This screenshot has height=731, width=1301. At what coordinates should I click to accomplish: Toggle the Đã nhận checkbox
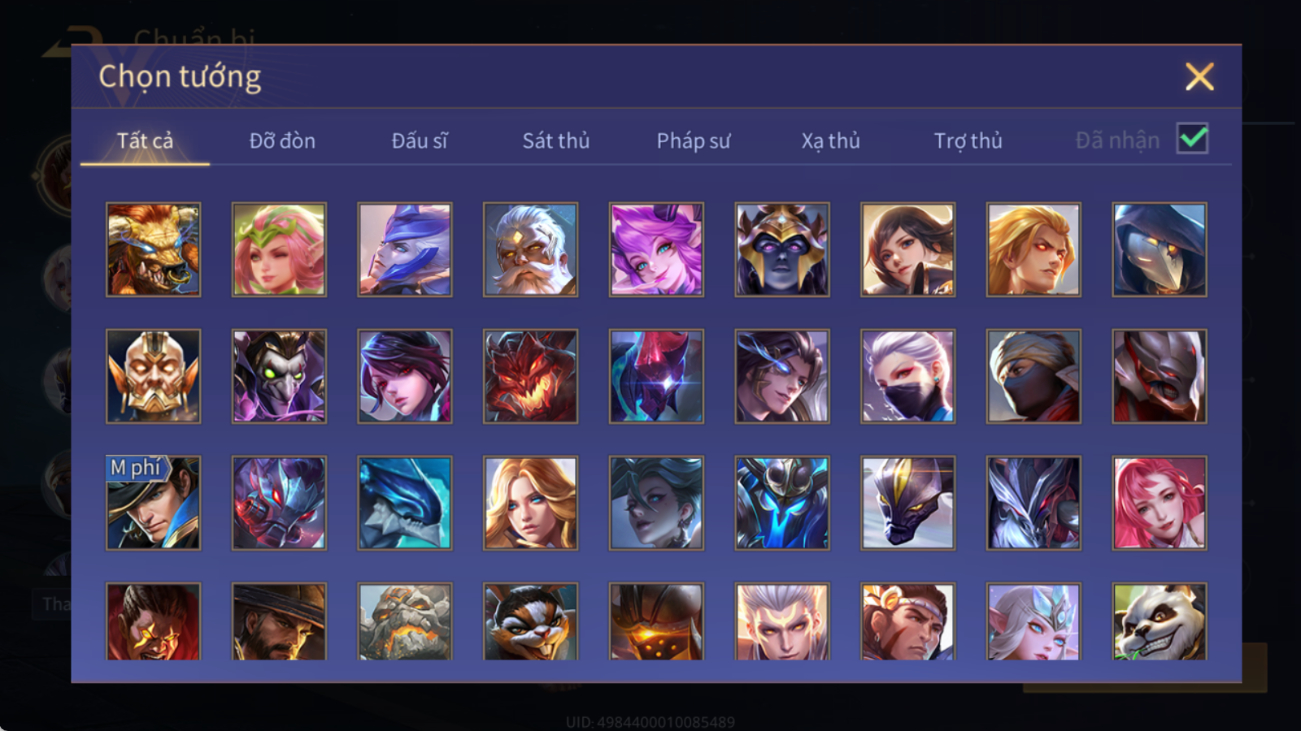1192,139
